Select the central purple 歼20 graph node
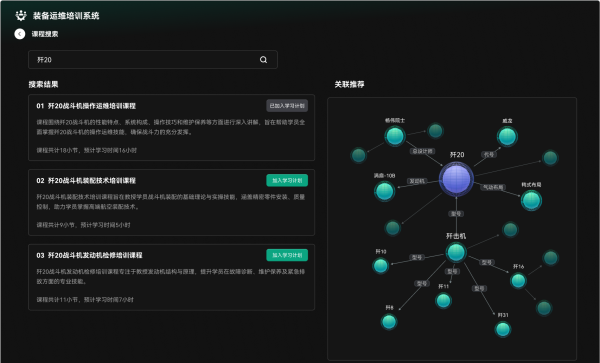600x363 pixels. coord(456,179)
